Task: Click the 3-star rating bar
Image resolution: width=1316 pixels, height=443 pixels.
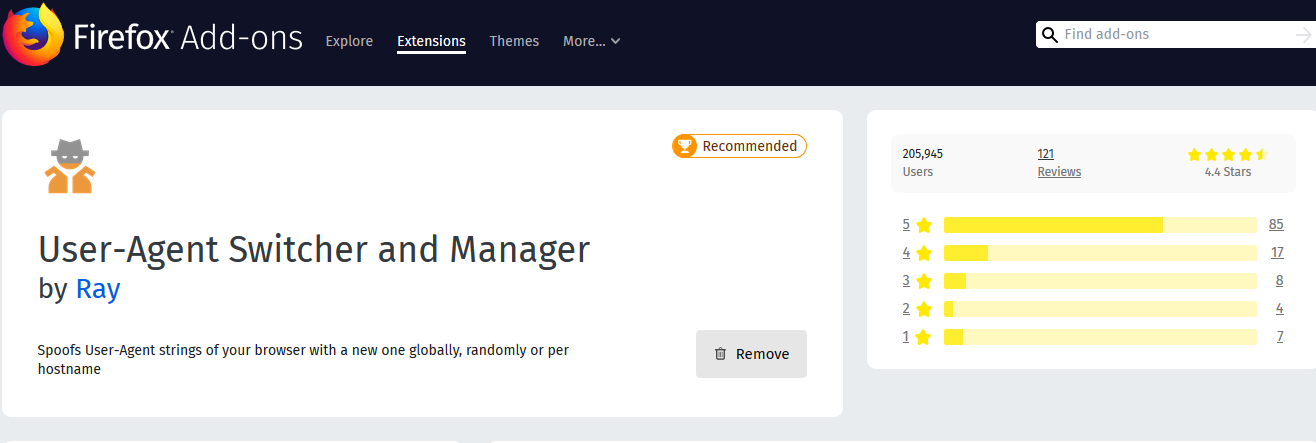Action: click(1100, 281)
